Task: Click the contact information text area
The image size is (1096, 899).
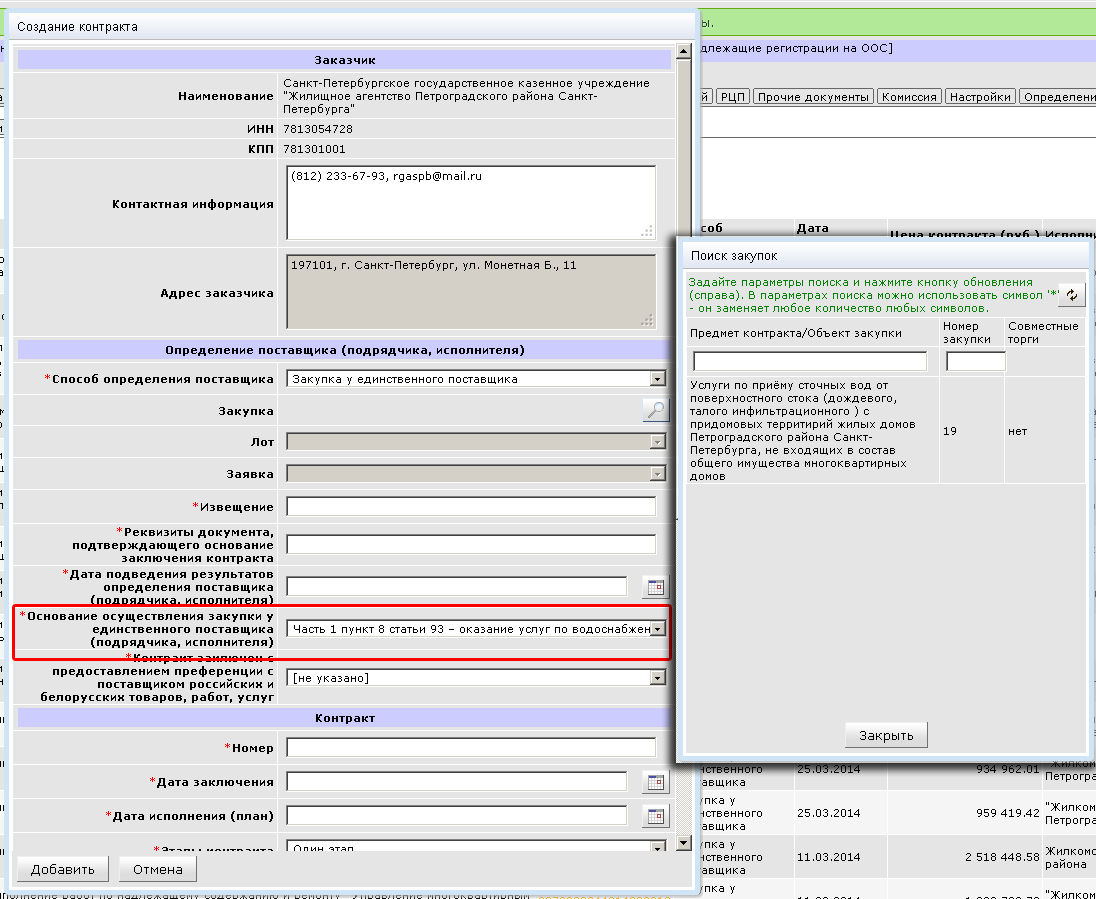Action: tap(471, 203)
